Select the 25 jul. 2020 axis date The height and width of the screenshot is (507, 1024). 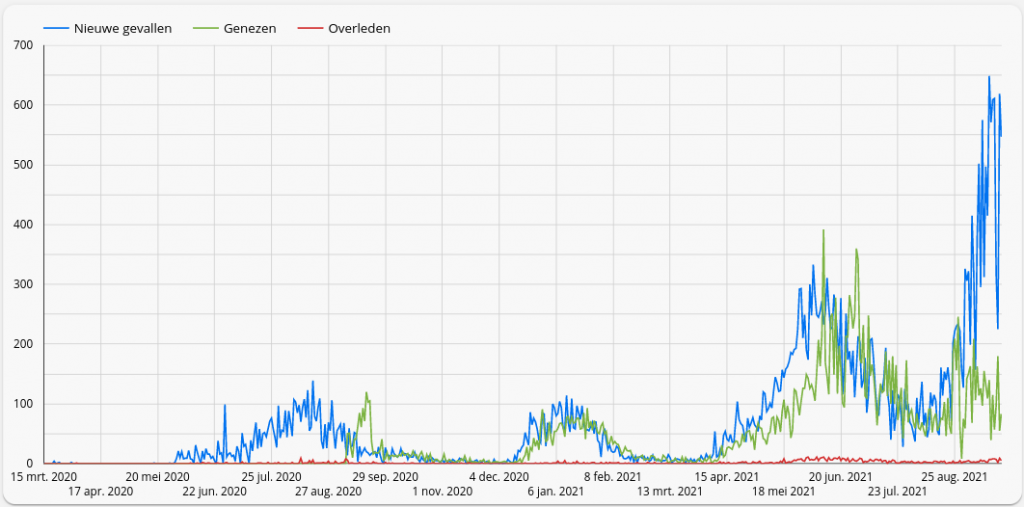point(271,477)
